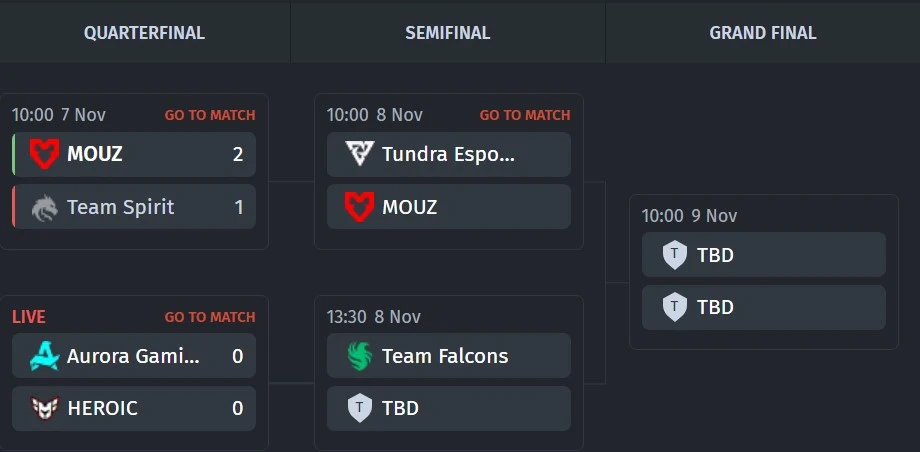The width and height of the screenshot is (920, 452).
Task: Click the MOUZ logo in the quarterfinal
Action: (44, 155)
